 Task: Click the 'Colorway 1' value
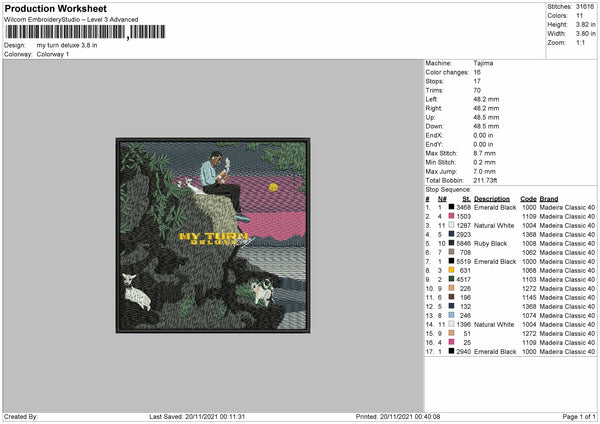53,54
